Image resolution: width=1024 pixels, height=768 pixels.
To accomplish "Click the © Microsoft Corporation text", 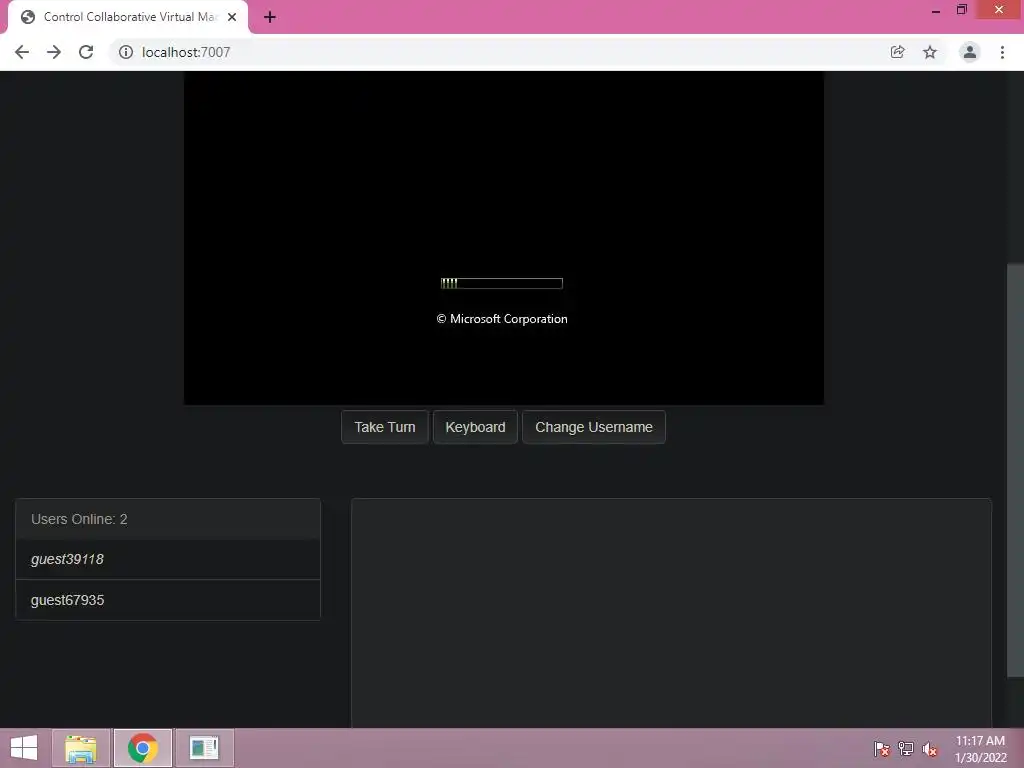I will 502,319.
